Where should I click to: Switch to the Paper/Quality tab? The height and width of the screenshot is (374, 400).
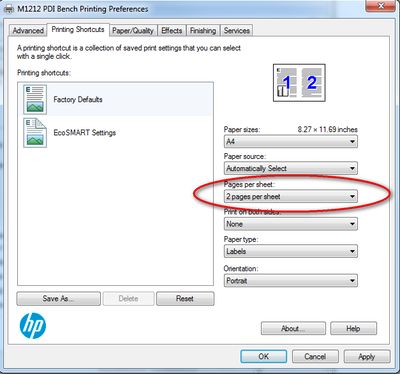133,31
